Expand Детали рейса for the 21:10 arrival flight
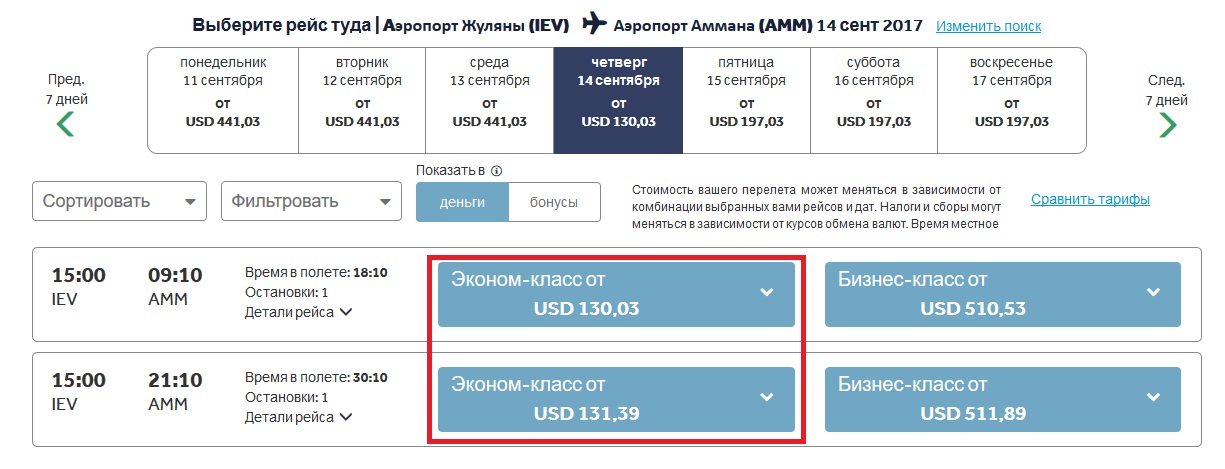Image resolution: width=1225 pixels, height=469 pixels. 299,417
